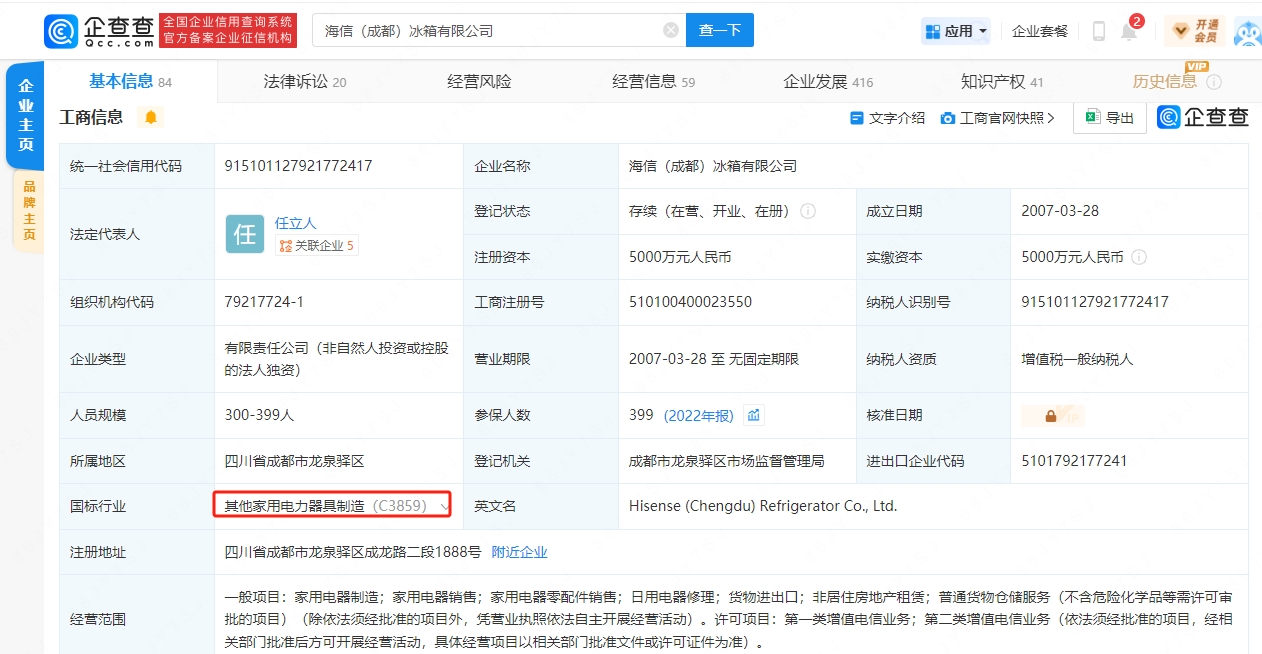Viewport: 1262px width, 654px height.
Task: Click the info icon after 存续 status
Action: tap(808, 211)
